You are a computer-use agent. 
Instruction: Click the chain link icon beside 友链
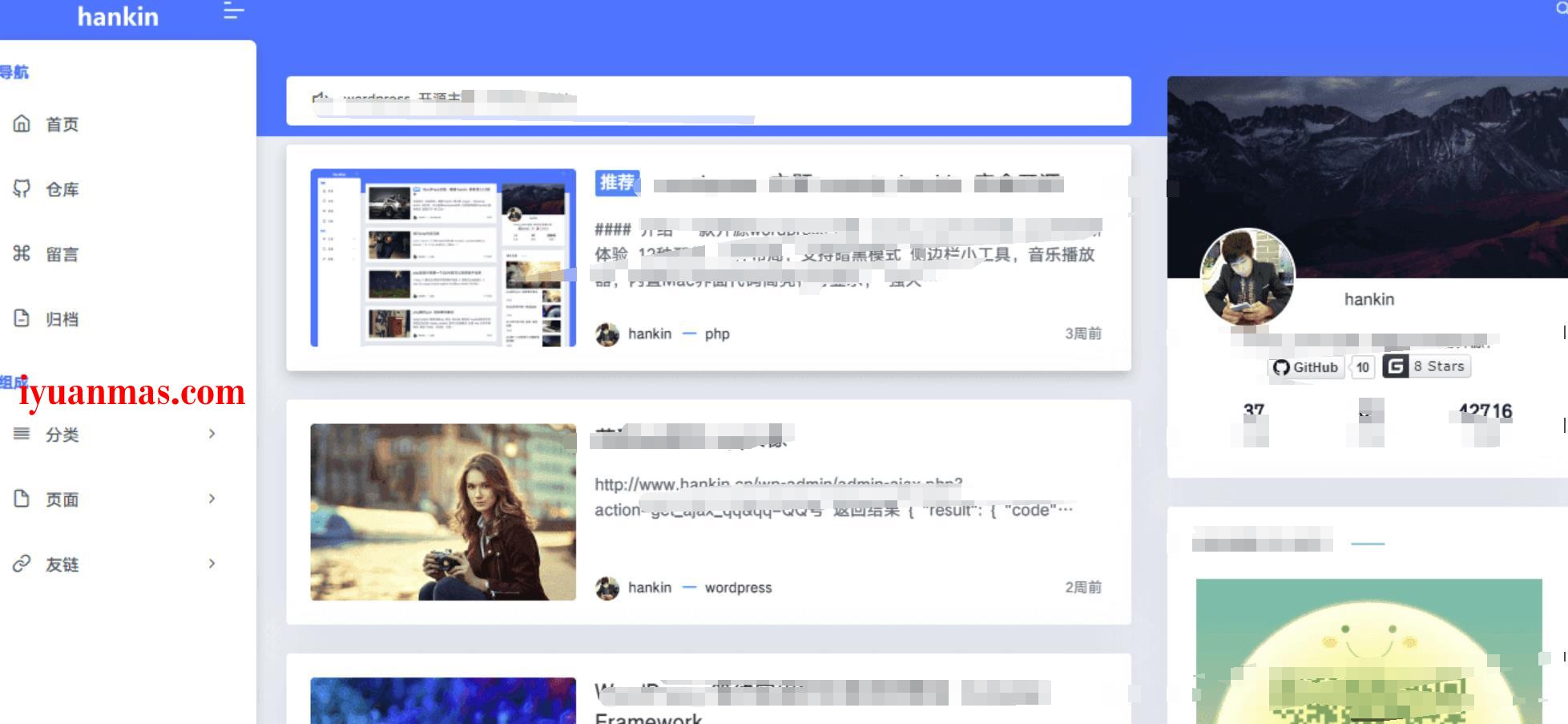pos(22,564)
